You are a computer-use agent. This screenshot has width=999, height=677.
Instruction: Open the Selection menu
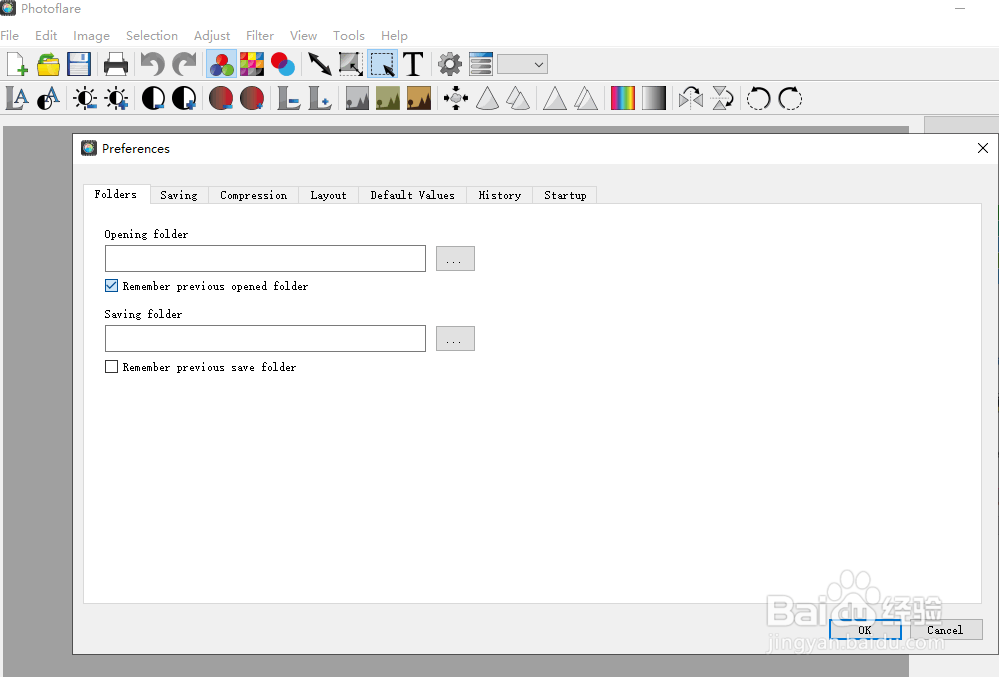coord(152,36)
